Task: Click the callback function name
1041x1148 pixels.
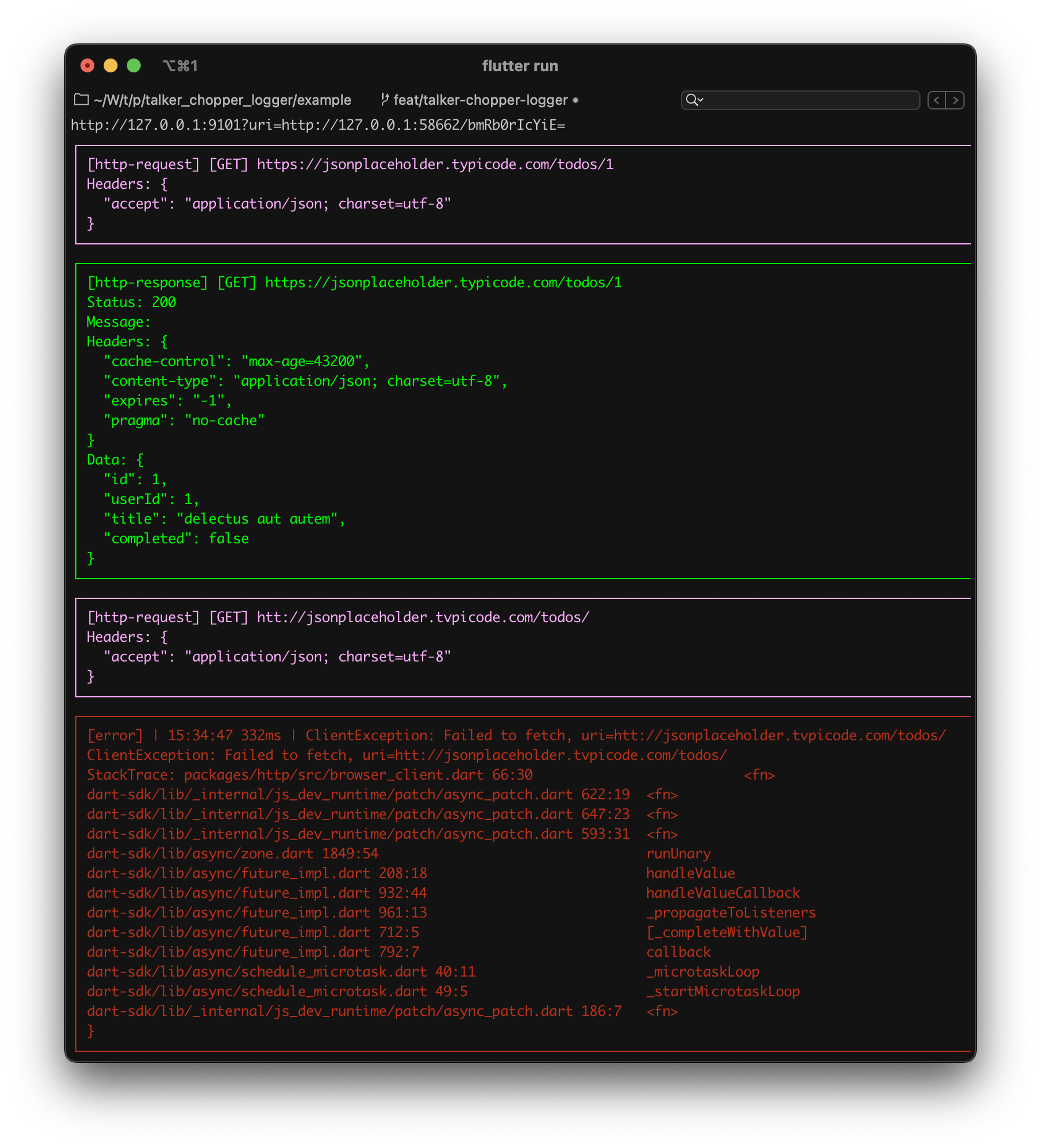Action: click(x=679, y=952)
